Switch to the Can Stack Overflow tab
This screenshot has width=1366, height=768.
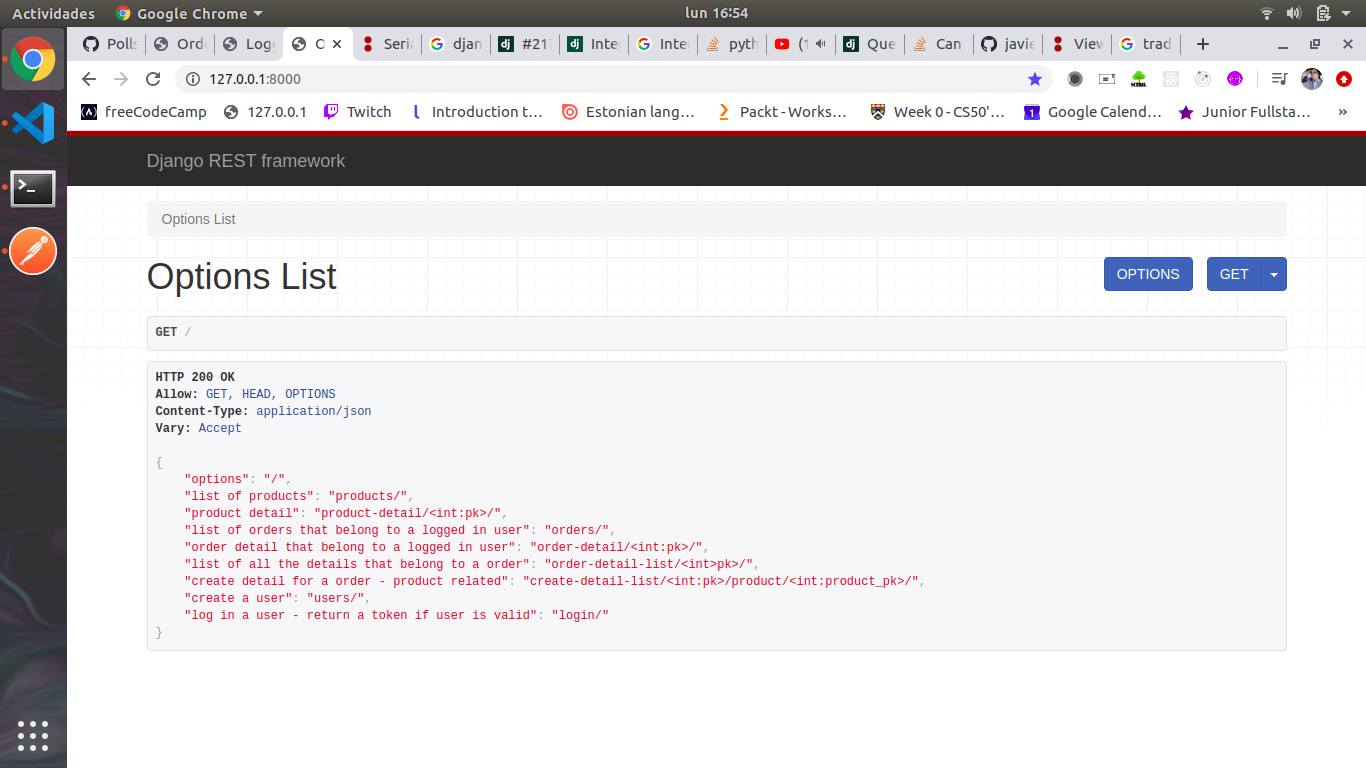[x=940, y=44]
